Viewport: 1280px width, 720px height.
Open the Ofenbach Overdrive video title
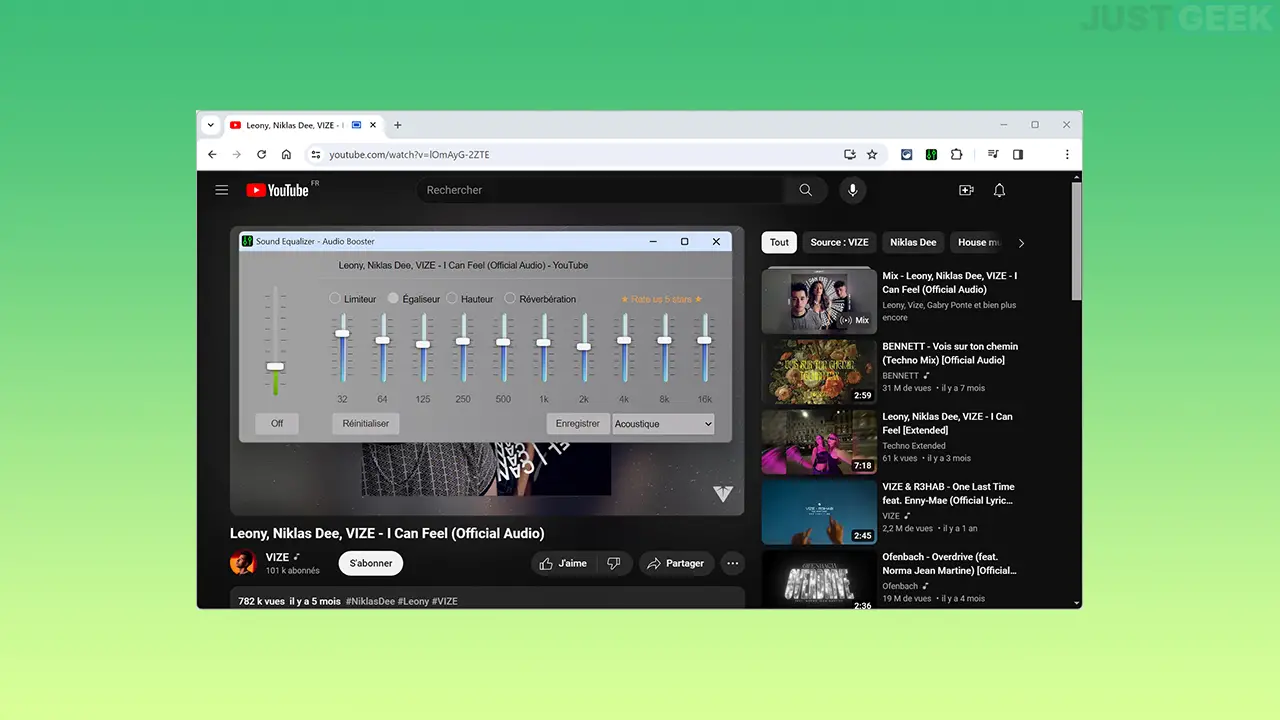click(x=949, y=564)
